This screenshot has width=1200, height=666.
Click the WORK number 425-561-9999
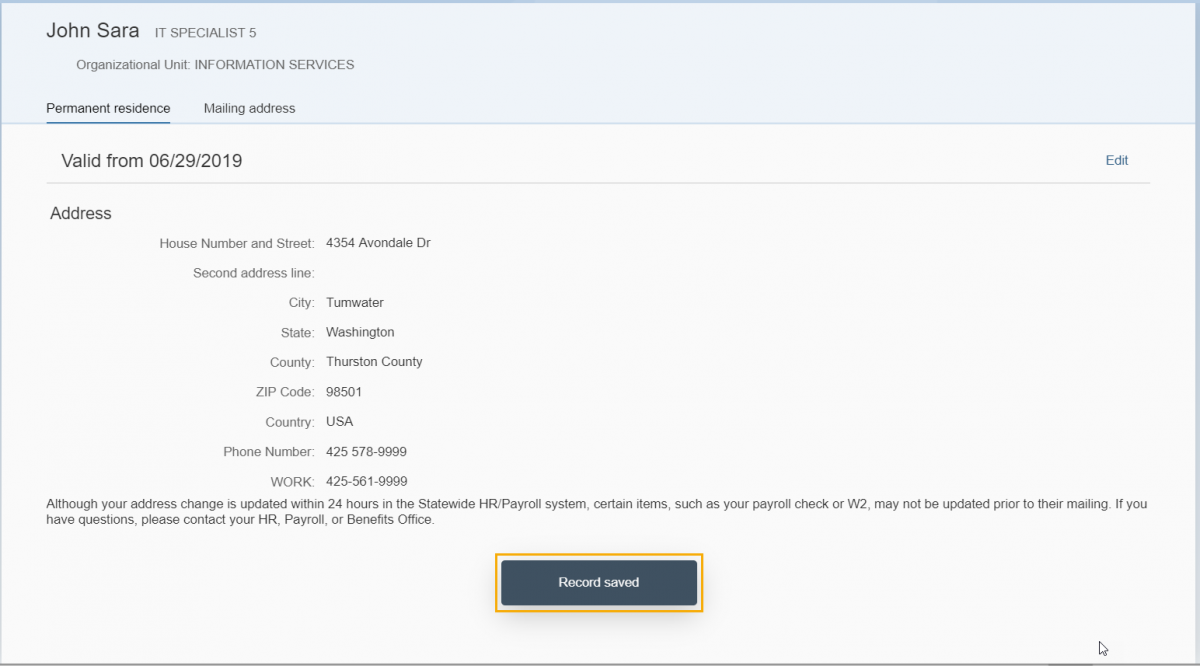[366, 481]
